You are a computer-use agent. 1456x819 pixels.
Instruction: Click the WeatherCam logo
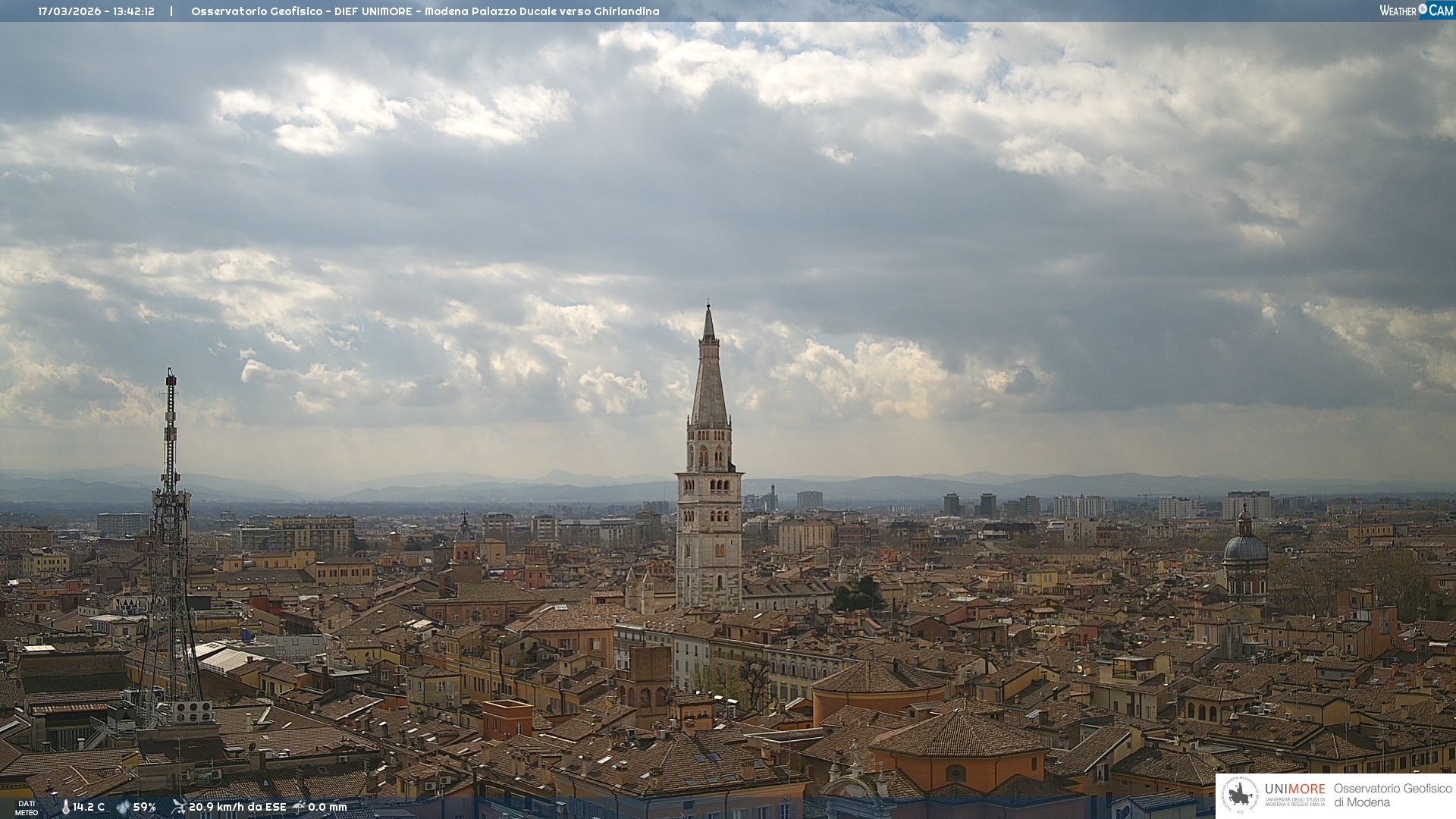pyautogui.click(x=1416, y=11)
